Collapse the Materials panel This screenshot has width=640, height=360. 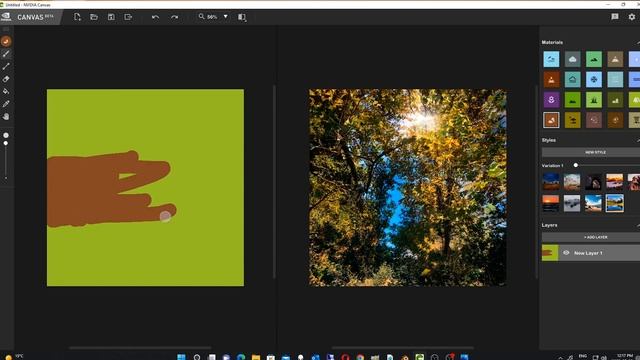tap(638, 42)
